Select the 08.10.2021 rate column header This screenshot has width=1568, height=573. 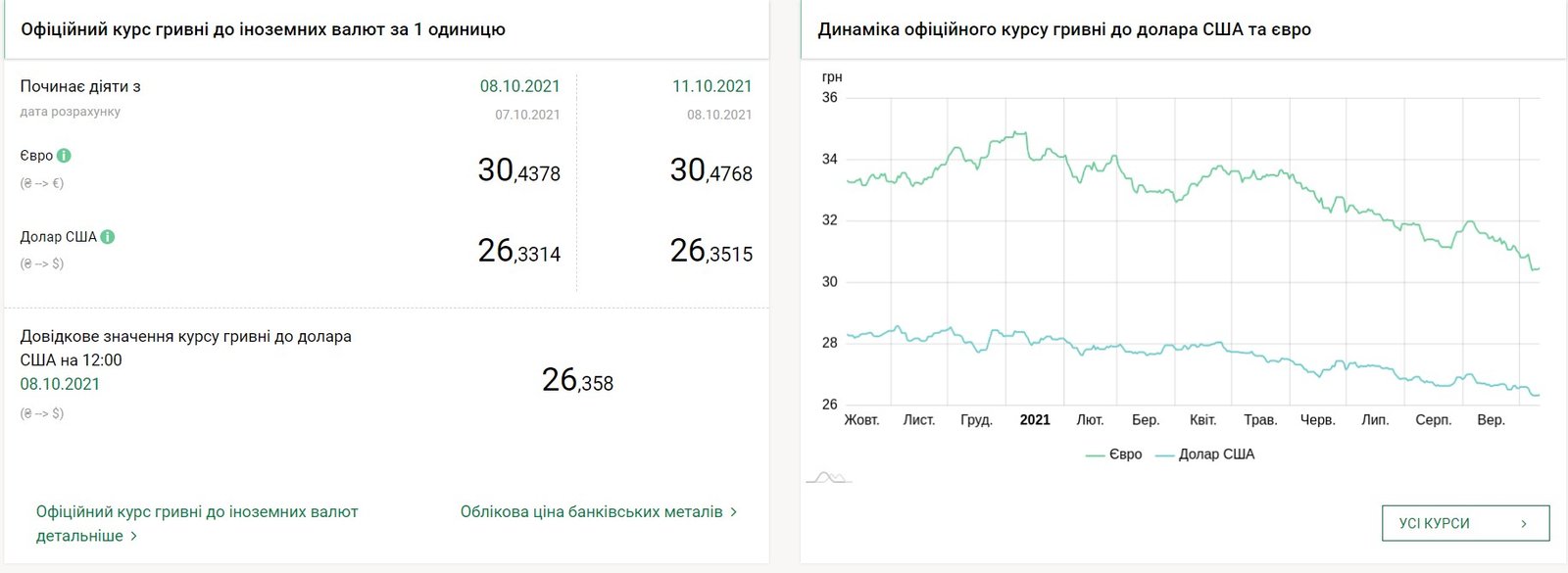pyautogui.click(x=518, y=85)
